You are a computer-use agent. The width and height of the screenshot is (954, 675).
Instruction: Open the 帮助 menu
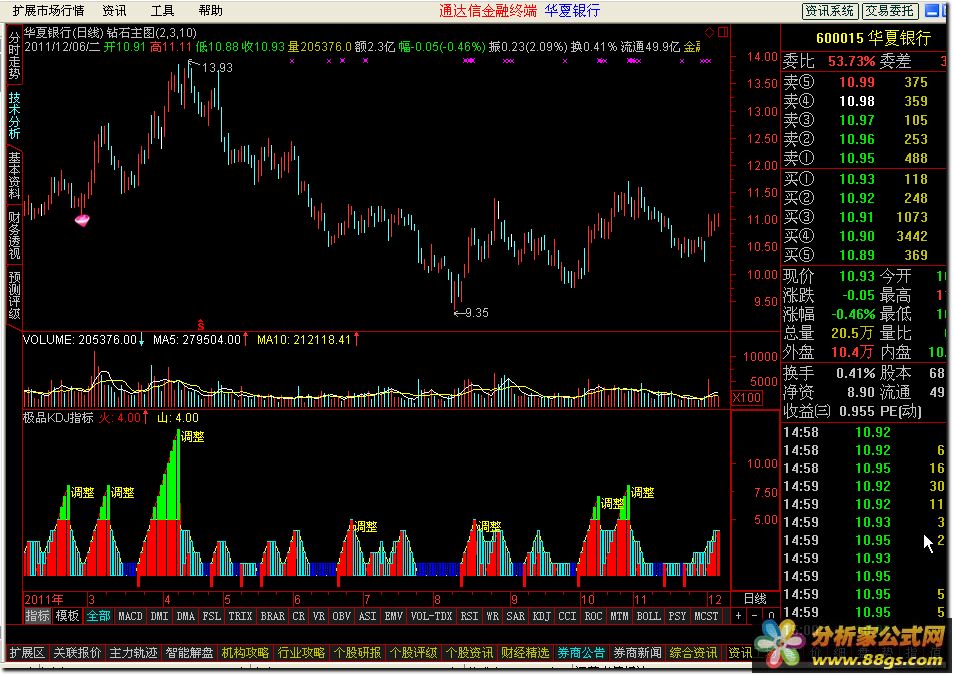(211, 10)
